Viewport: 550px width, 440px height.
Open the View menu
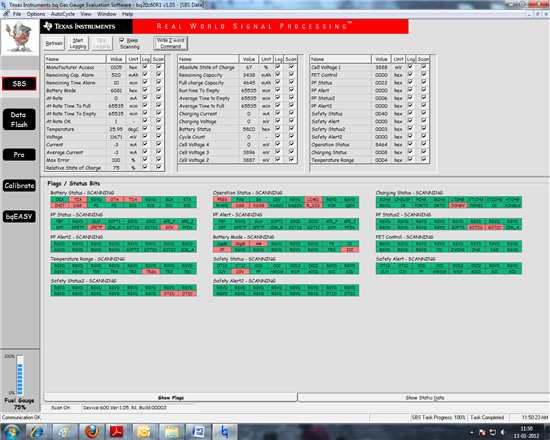86,14
